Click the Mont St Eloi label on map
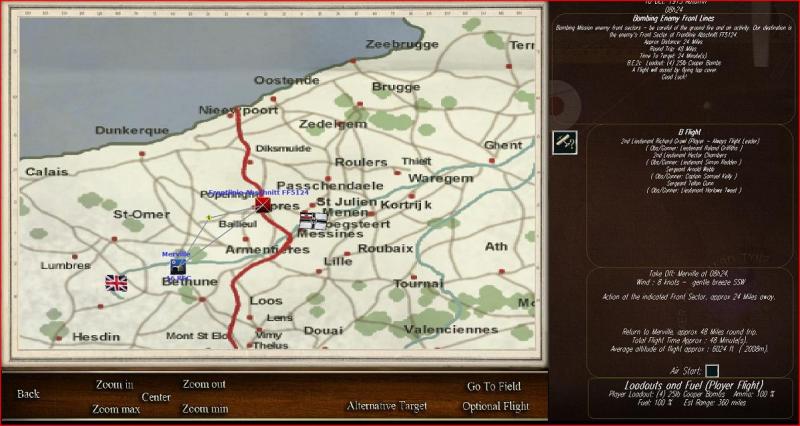Image resolution: width=800 pixels, height=426 pixels. point(197,336)
